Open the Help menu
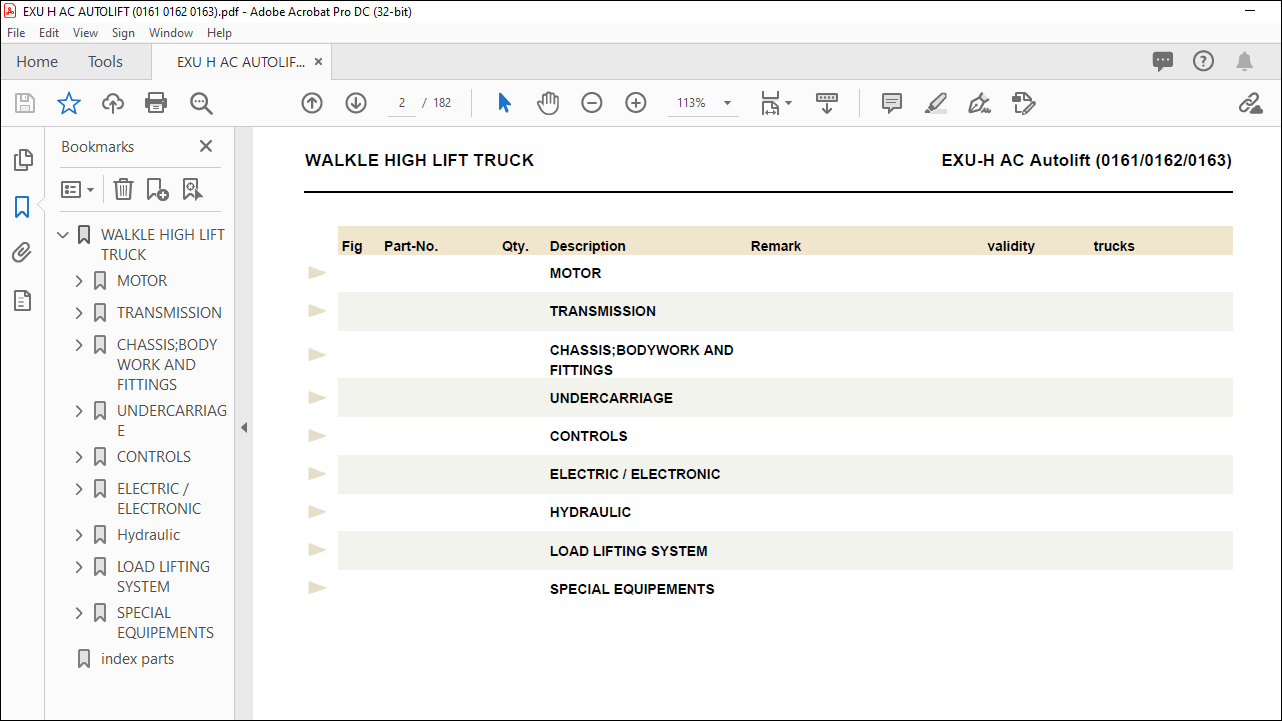 click(x=219, y=33)
